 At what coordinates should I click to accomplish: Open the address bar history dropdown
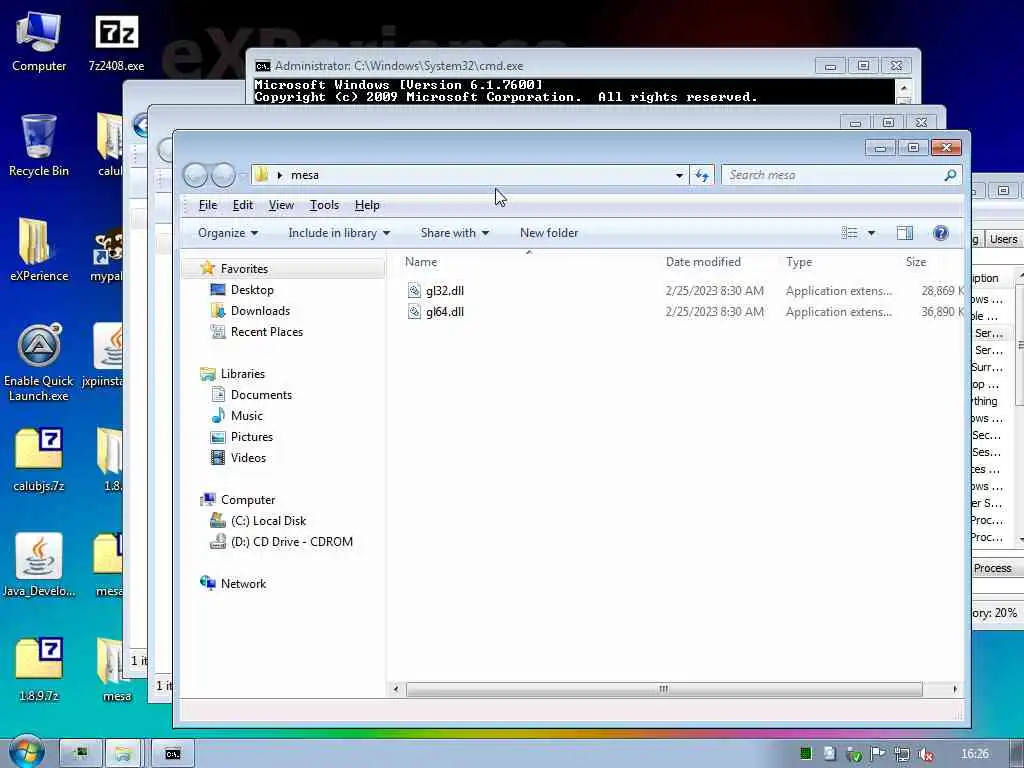click(x=679, y=175)
